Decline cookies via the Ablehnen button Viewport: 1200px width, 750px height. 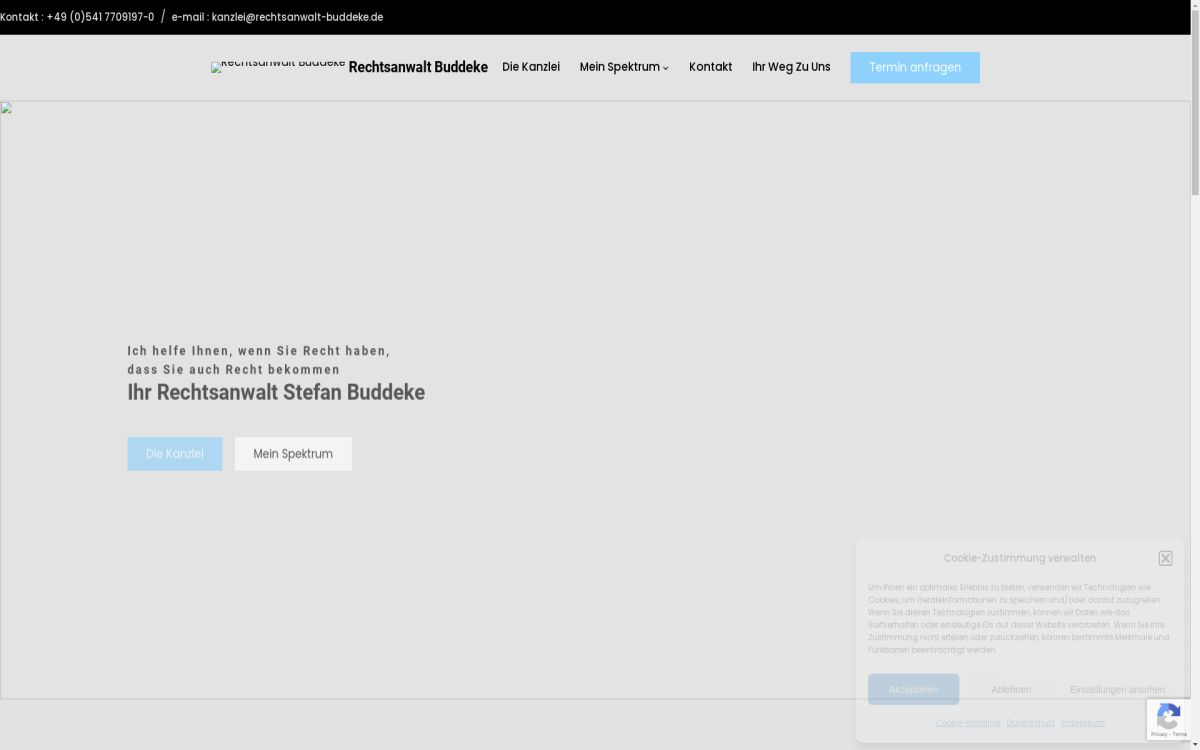tap(1011, 689)
